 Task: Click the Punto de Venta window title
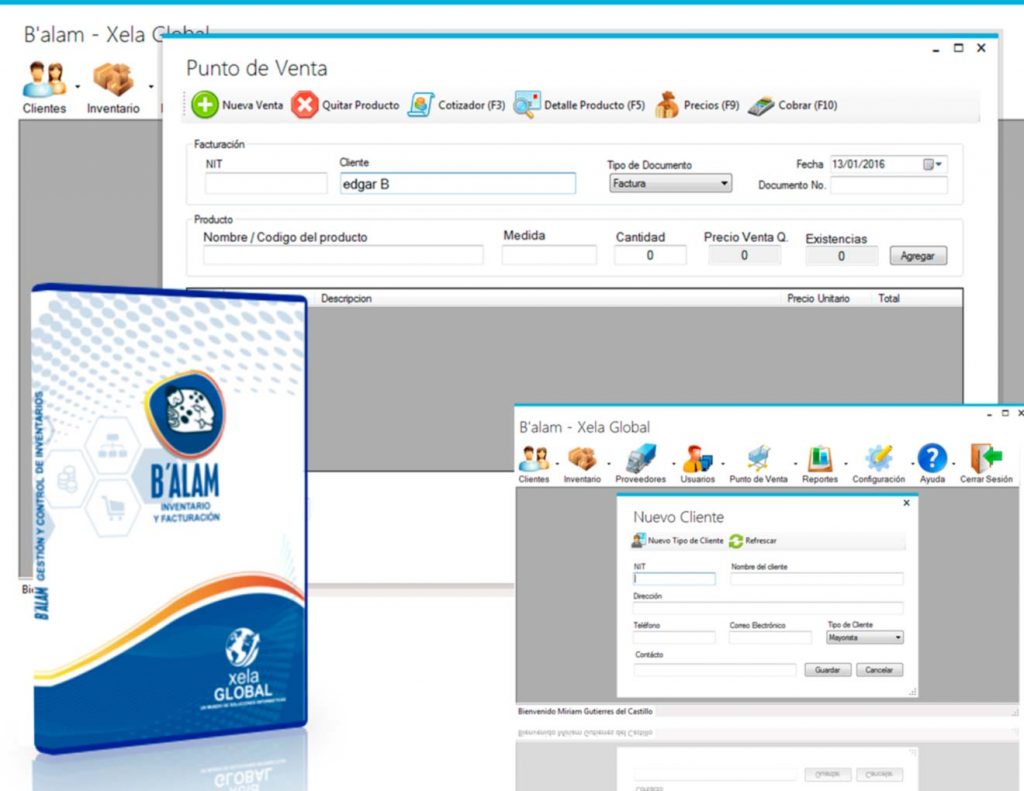[257, 68]
